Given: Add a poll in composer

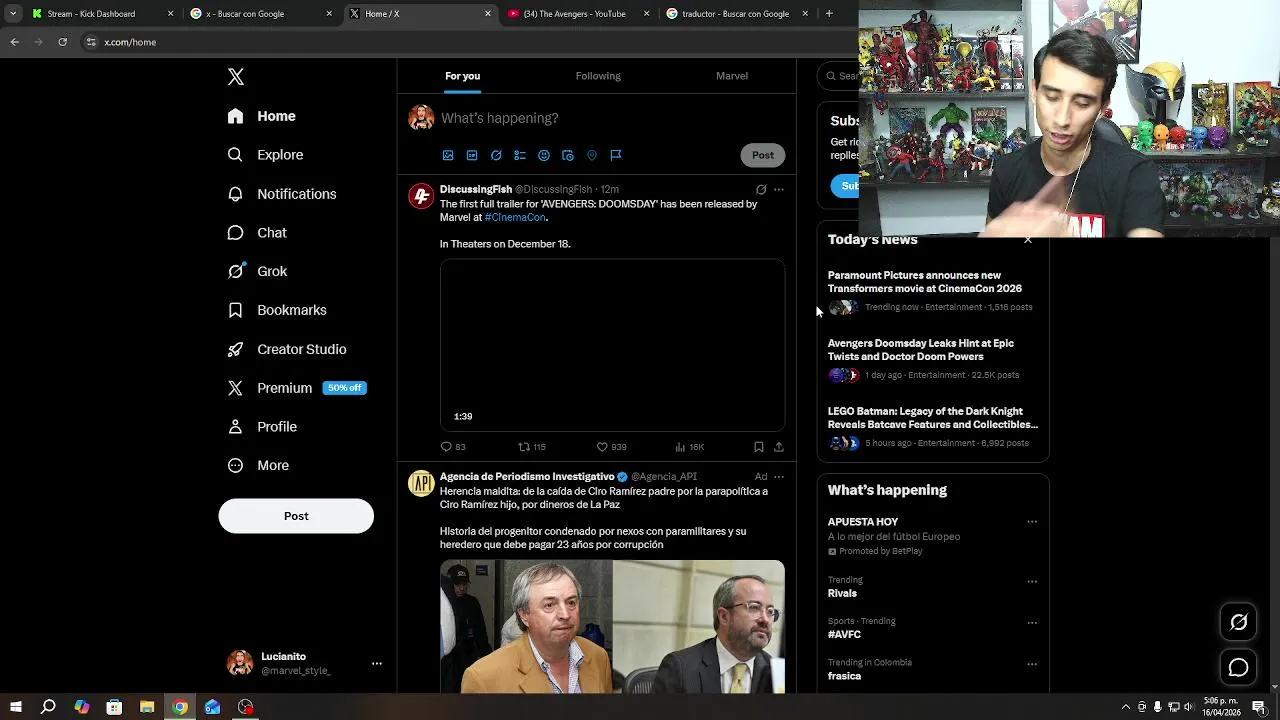Looking at the screenshot, I should click(520, 155).
